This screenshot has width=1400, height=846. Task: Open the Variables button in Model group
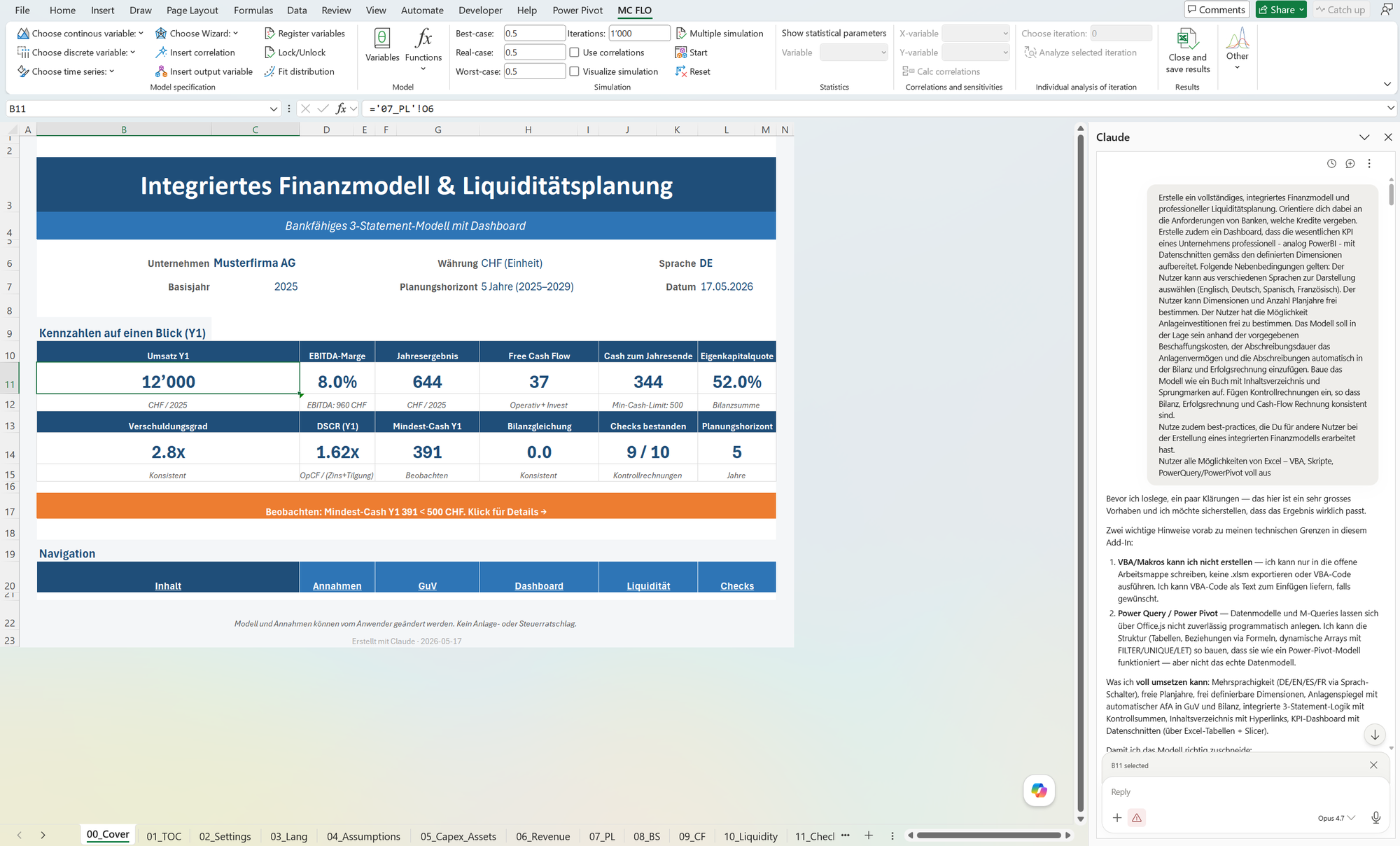pos(382,46)
